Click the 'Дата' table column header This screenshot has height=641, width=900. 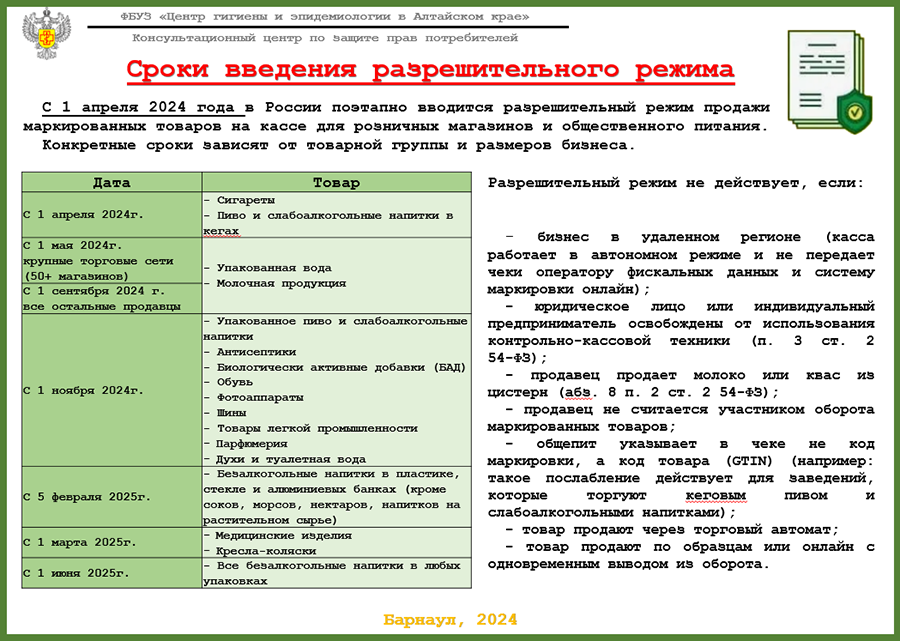coord(111,183)
